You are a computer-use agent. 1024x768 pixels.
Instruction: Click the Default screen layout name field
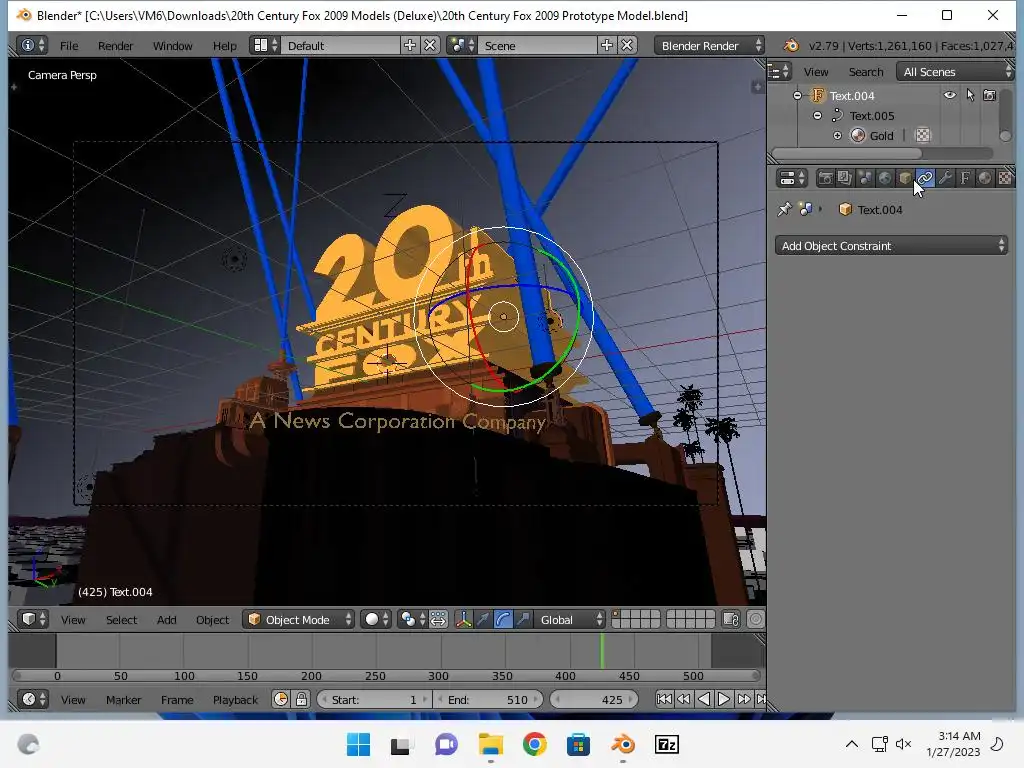coord(340,45)
